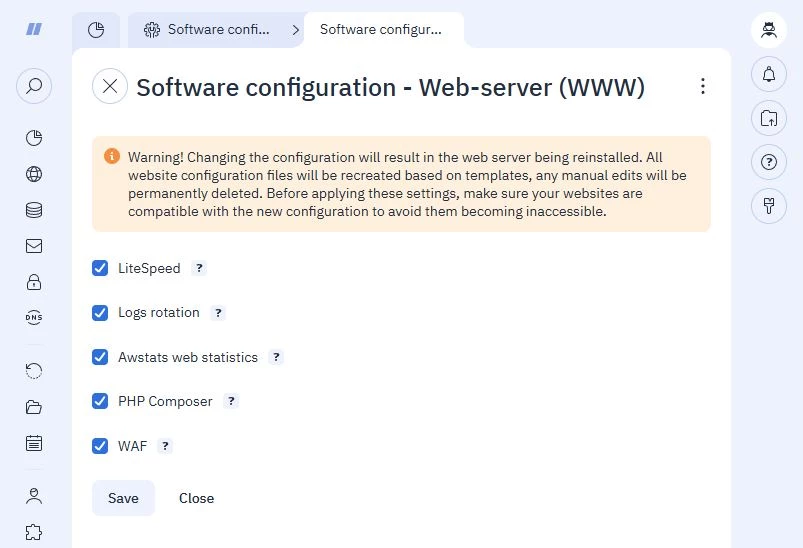
Task: Open the three-dot options menu
Action: click(x=703, y=86)
